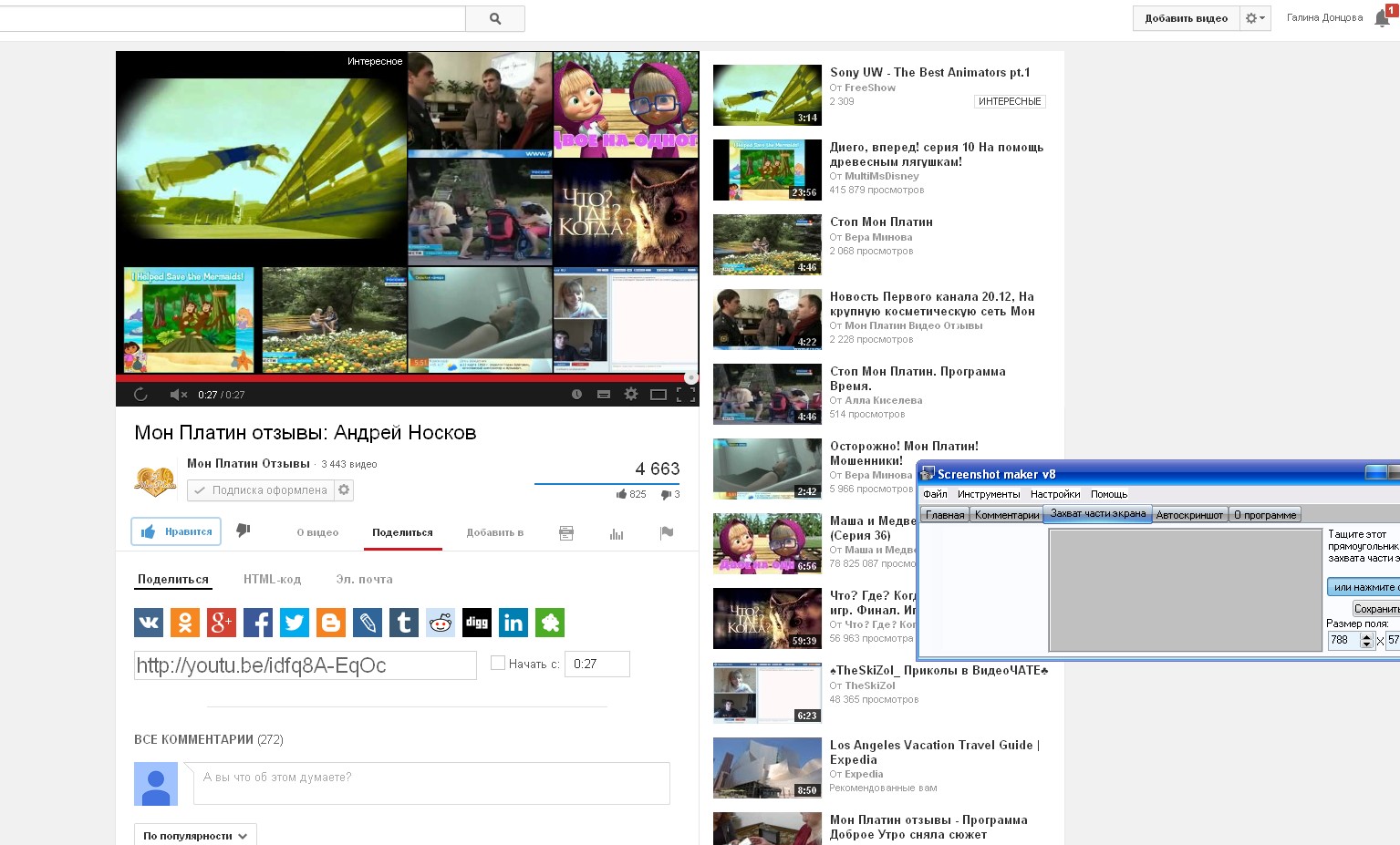Open the Стоп Мон Платин thumbnail by Вера Минова
Image resolution: width=1400 pixels, height=845 pixels.
pyautogui.click(x=767, y=244)
